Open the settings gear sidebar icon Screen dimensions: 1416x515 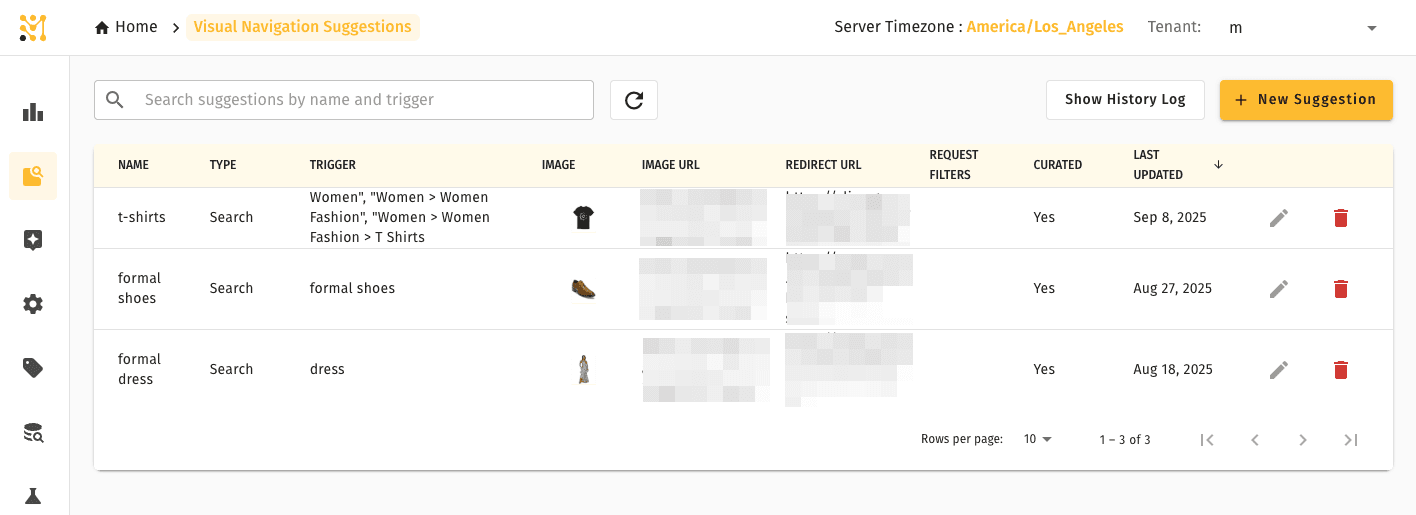33,304
